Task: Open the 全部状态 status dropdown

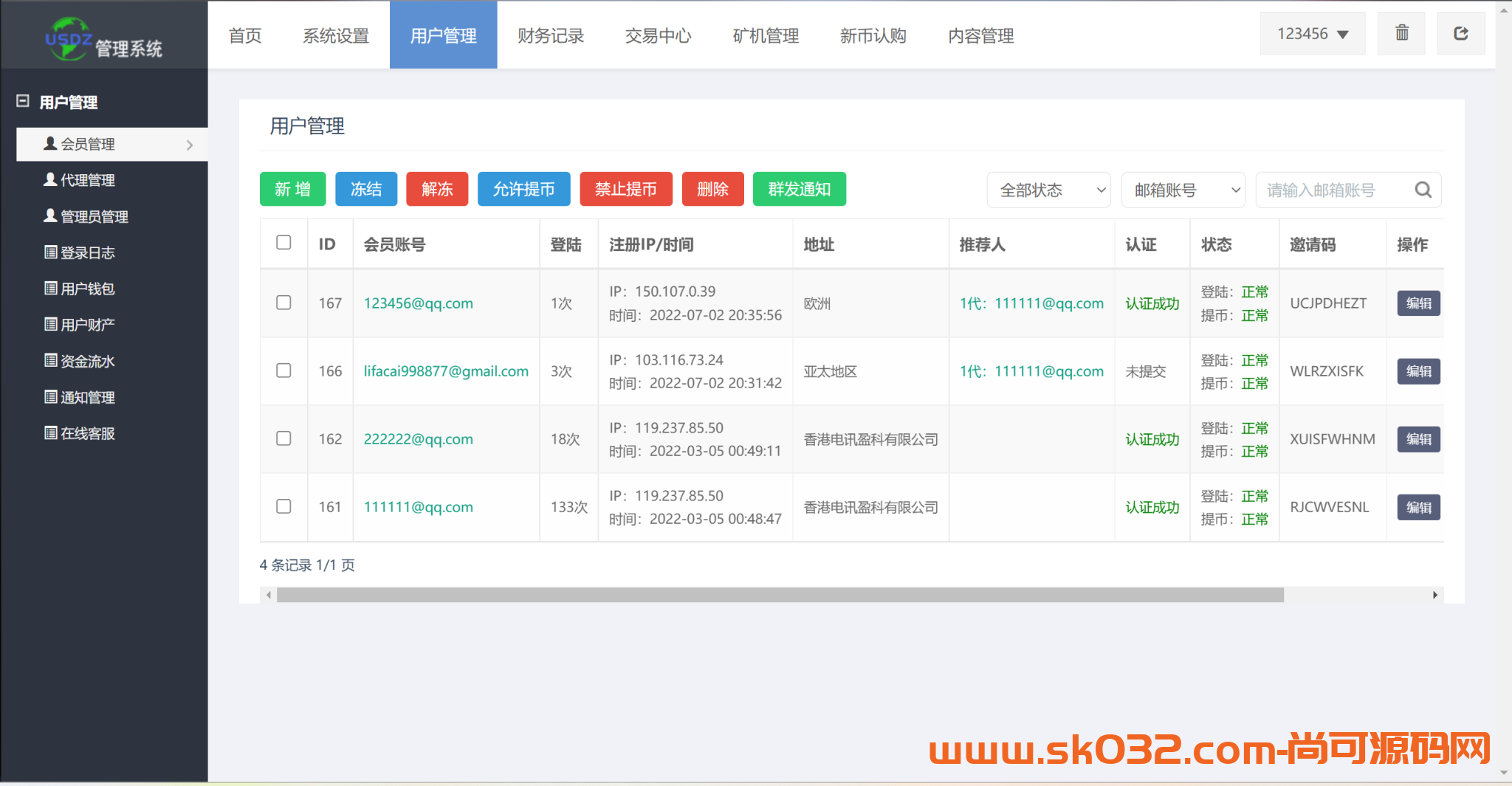Action: pos(1048,190)
